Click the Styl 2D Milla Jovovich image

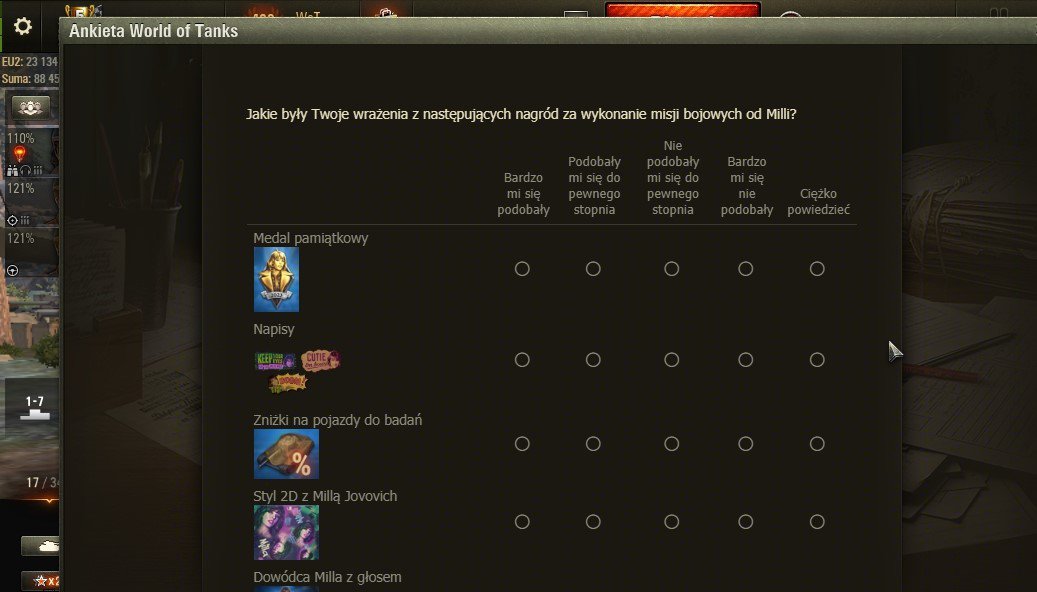tap(286, 532)
